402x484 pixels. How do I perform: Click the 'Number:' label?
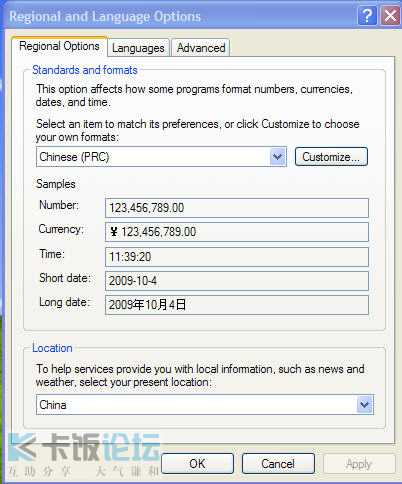click(x=59, y=205)
